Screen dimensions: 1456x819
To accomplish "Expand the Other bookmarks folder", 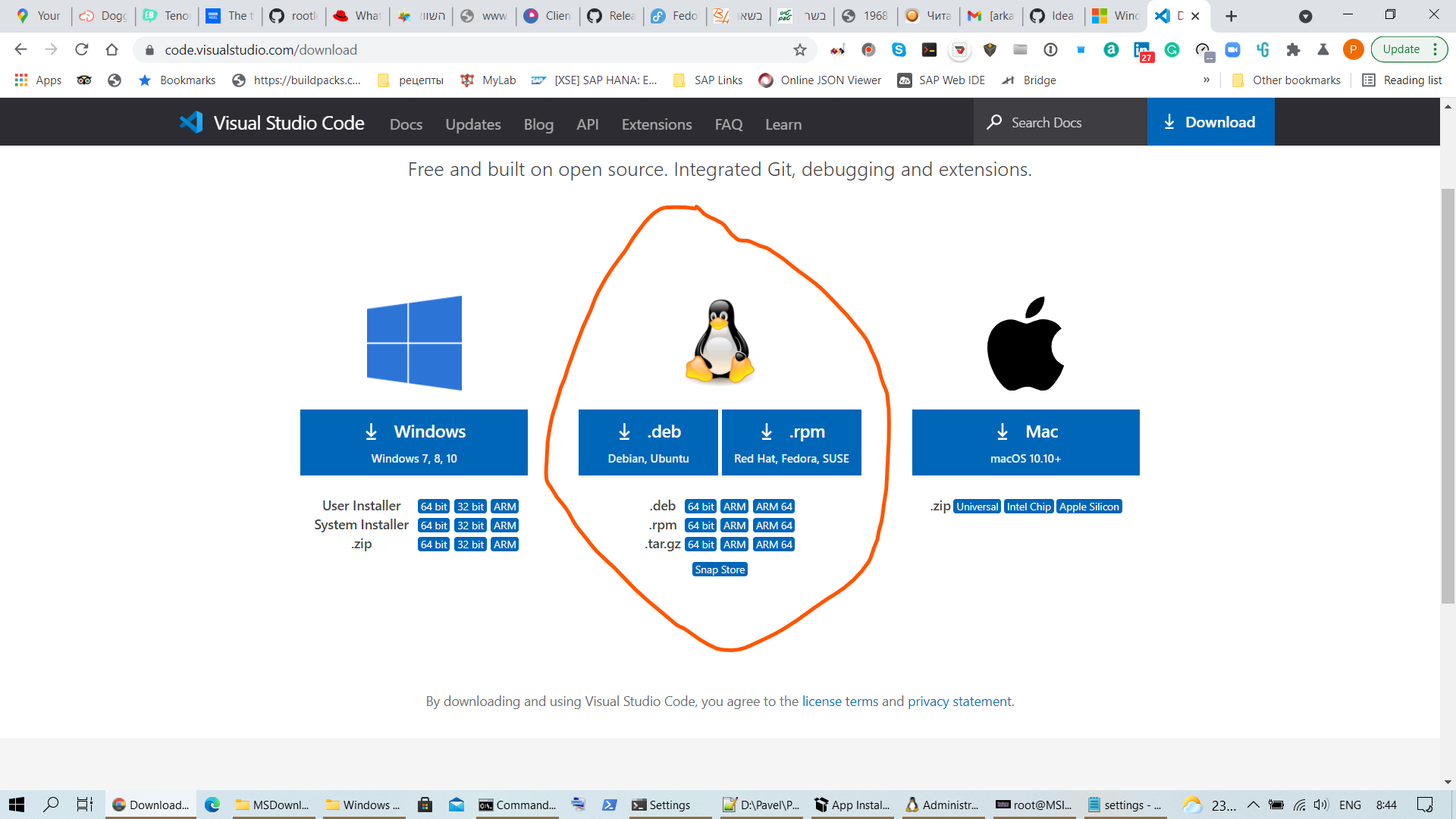I will coord(1285,80).
